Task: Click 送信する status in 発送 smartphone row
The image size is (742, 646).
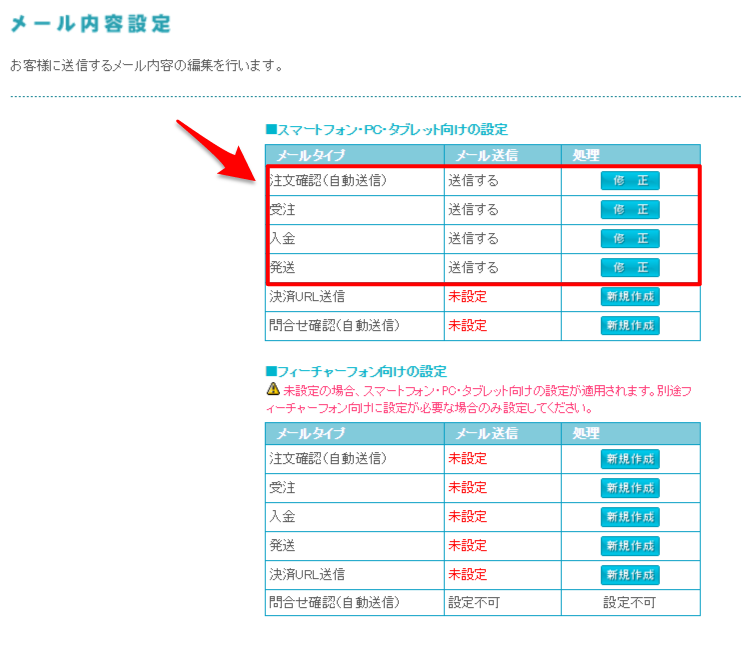Action: pyautogui.click(x=473, y=267)
